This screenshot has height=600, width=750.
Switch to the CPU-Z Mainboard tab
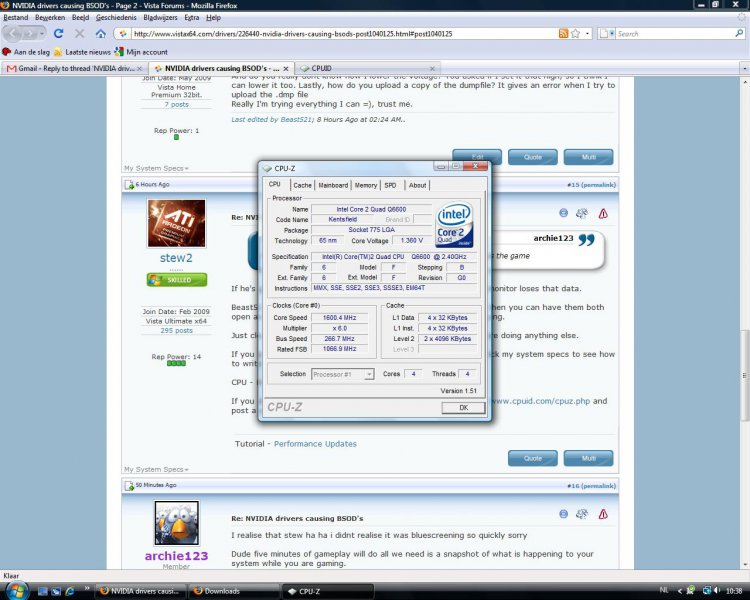pyautogui.click(x=333, y=185)
